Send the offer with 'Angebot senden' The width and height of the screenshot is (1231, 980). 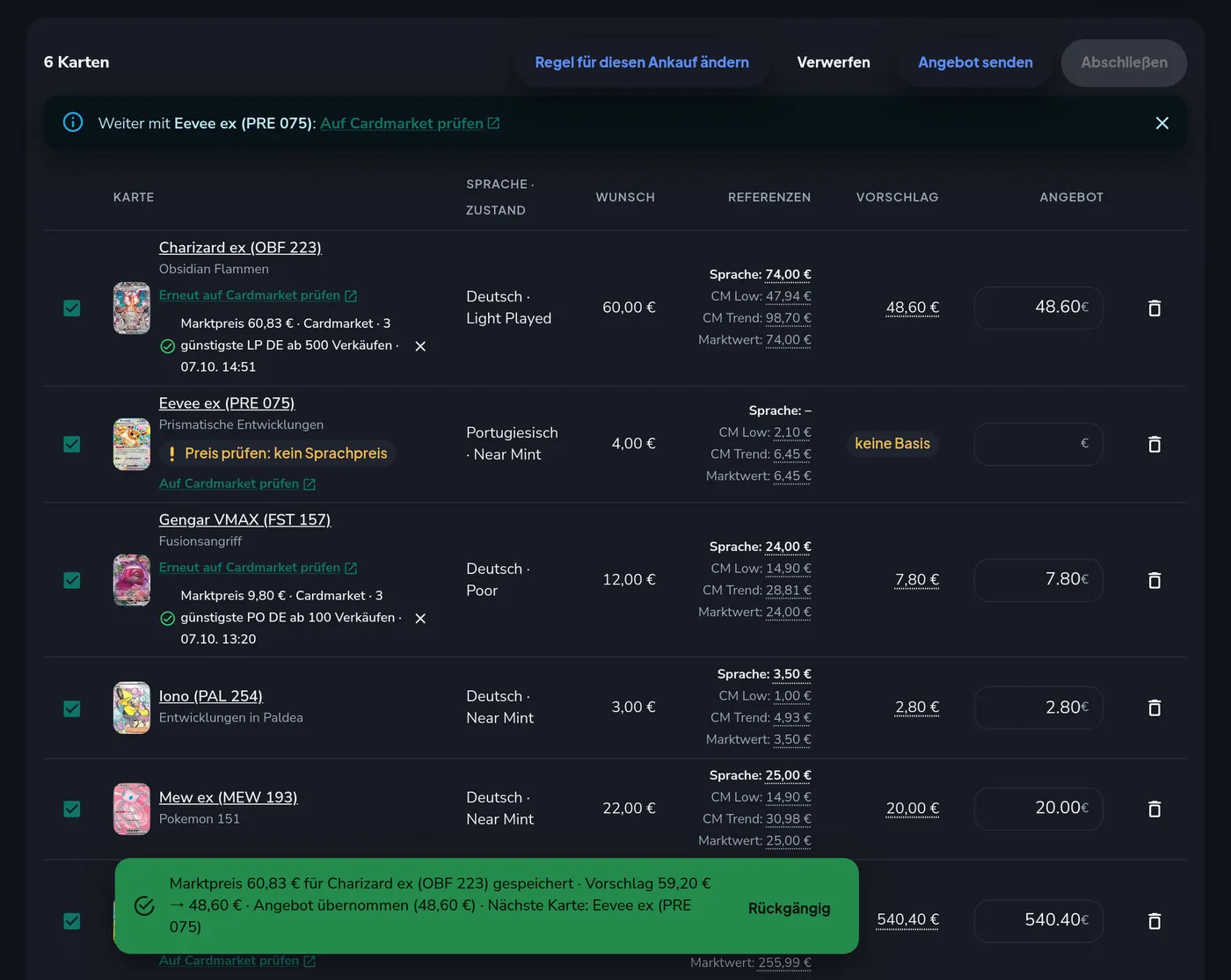[x=975, y=62]
